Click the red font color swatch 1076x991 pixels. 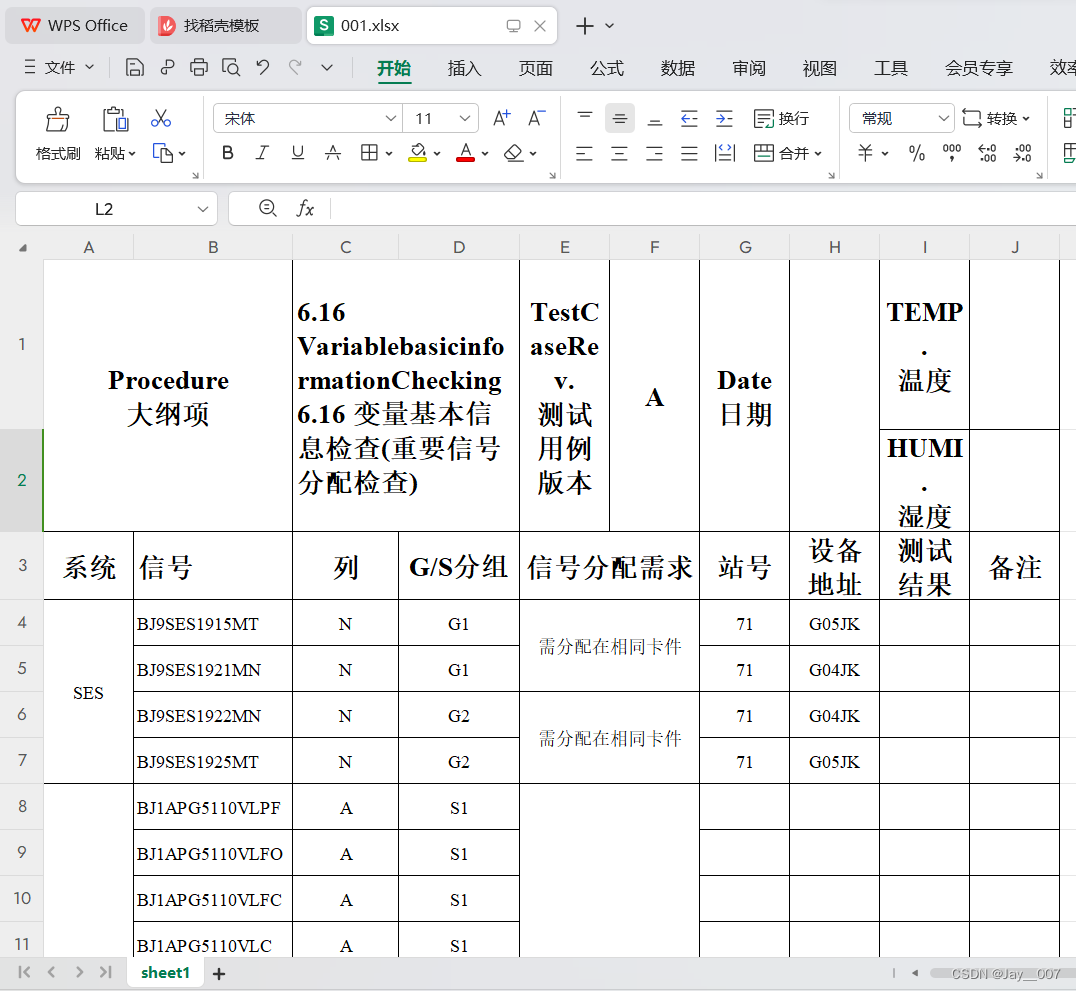[465, 152]
